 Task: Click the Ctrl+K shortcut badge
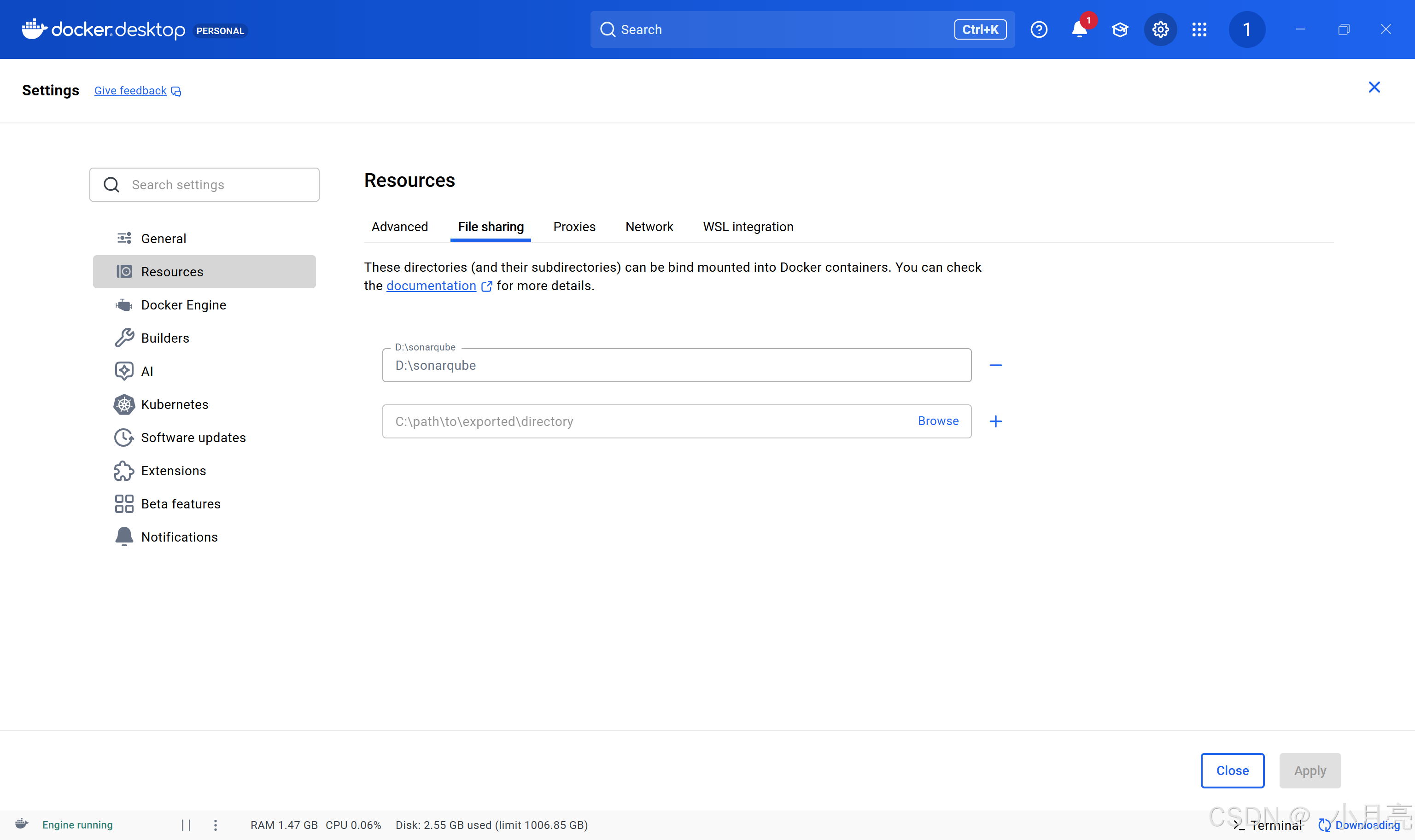(980, 29)
